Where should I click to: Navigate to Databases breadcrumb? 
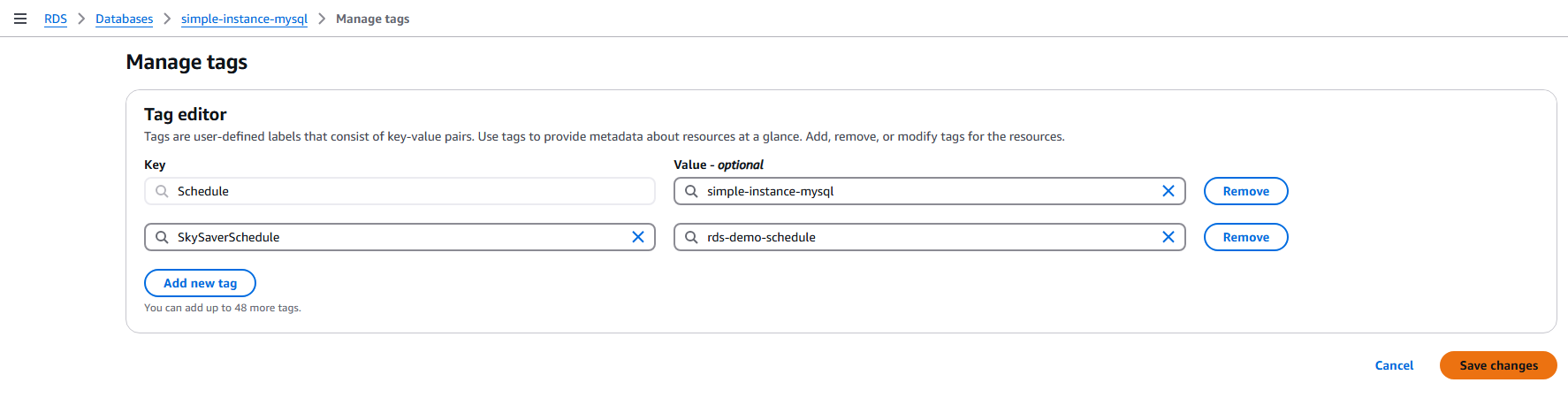click(x=124, y=19)
